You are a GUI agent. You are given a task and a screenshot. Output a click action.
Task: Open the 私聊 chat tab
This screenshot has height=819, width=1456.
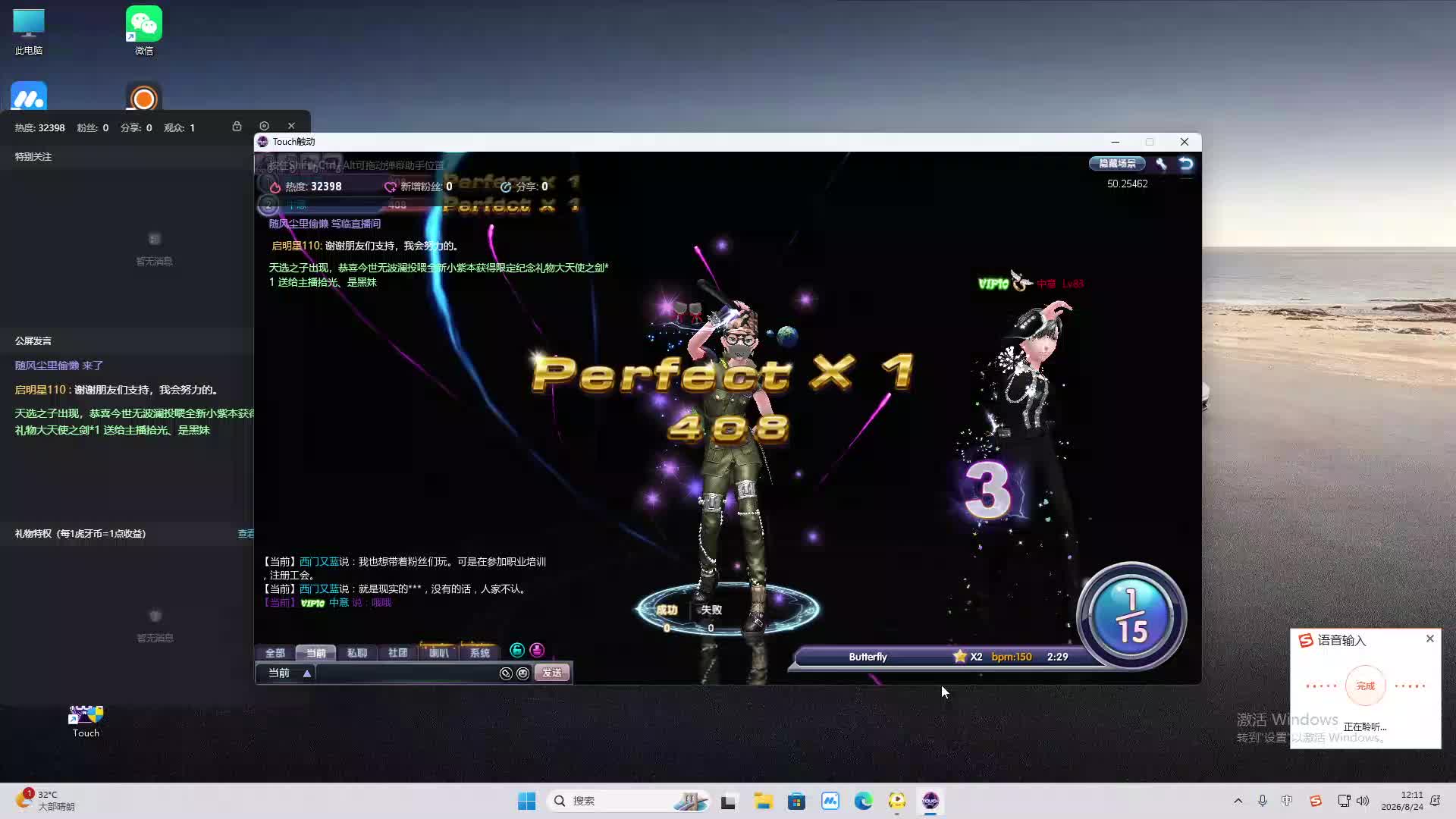tap(356, 653)
